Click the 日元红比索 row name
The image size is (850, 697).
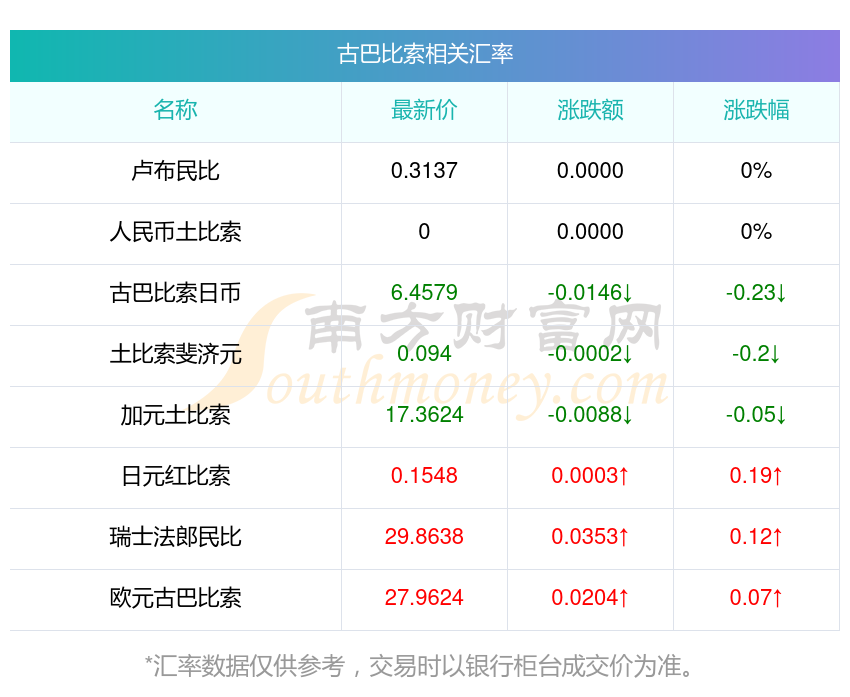click(175, 476)
